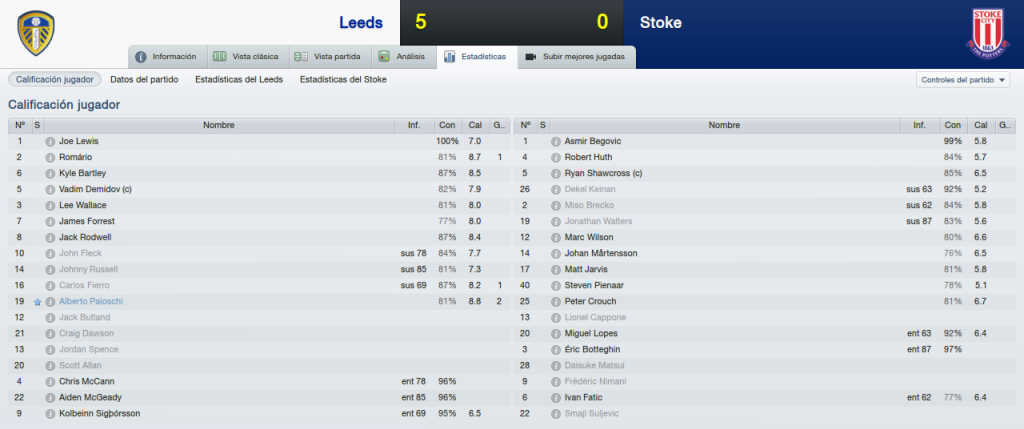
Task: Click info icon next to Peter Crouch
Action: 556,302
